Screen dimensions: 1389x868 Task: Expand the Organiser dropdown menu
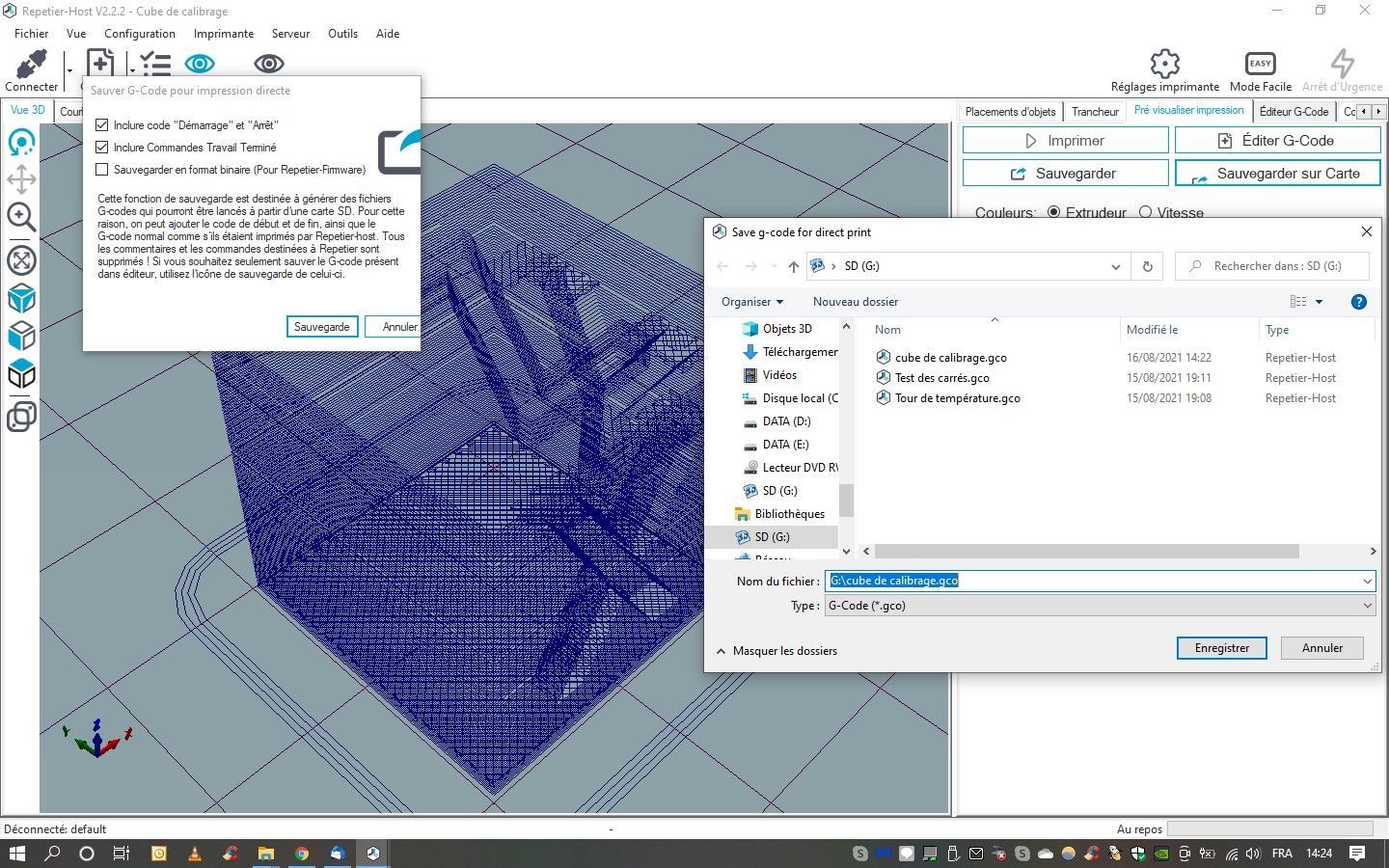[751, 302]
